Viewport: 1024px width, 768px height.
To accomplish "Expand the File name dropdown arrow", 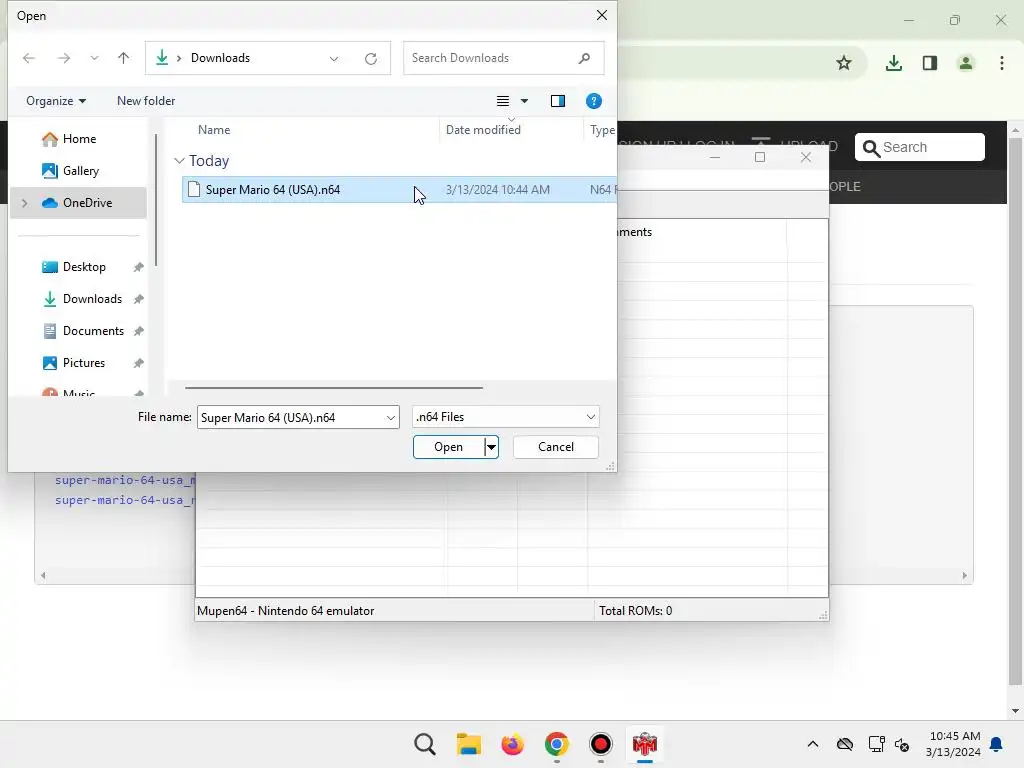I will (x=391, y=417).
